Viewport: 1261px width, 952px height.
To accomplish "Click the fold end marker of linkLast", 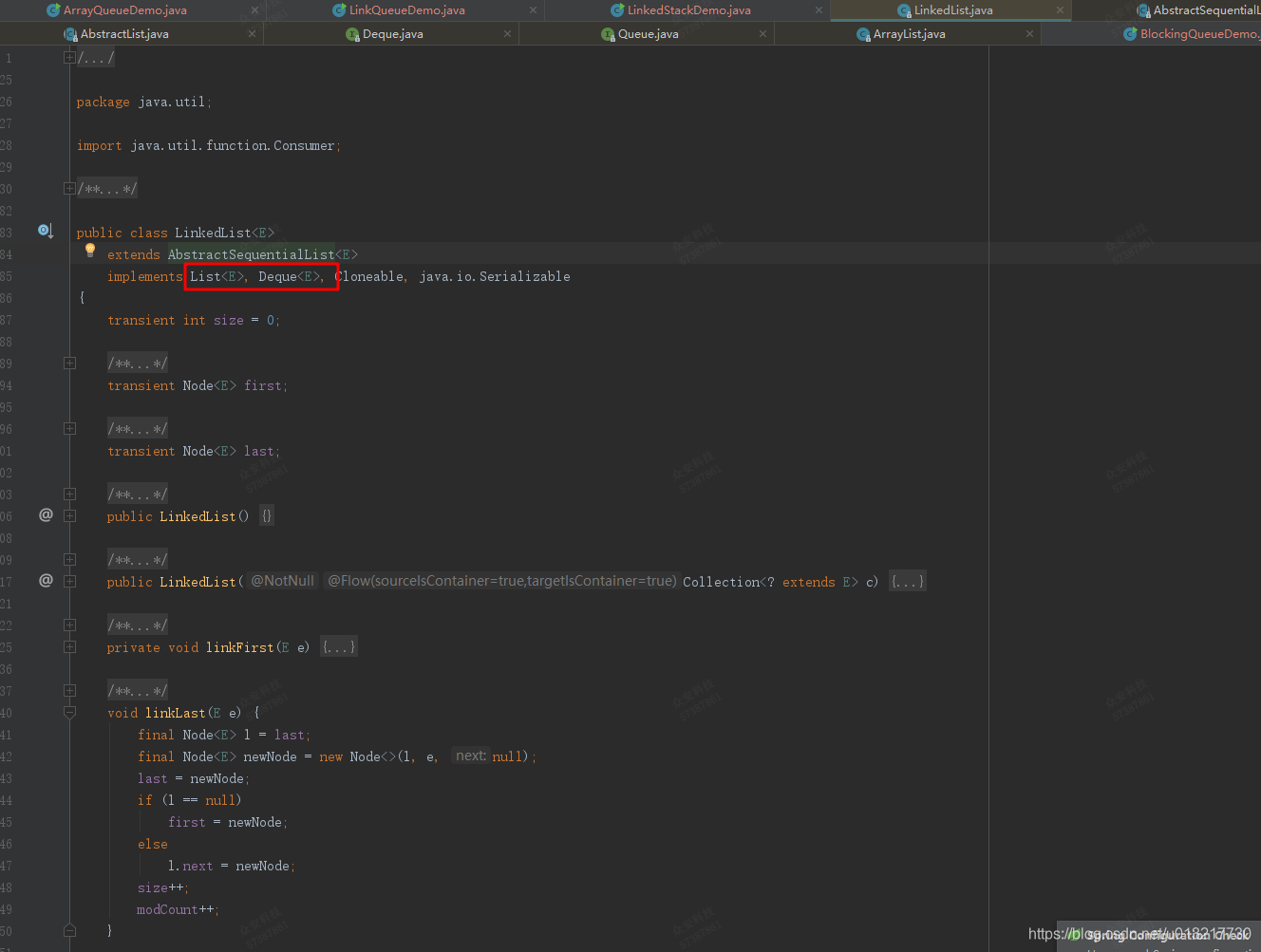I will 69,930.
